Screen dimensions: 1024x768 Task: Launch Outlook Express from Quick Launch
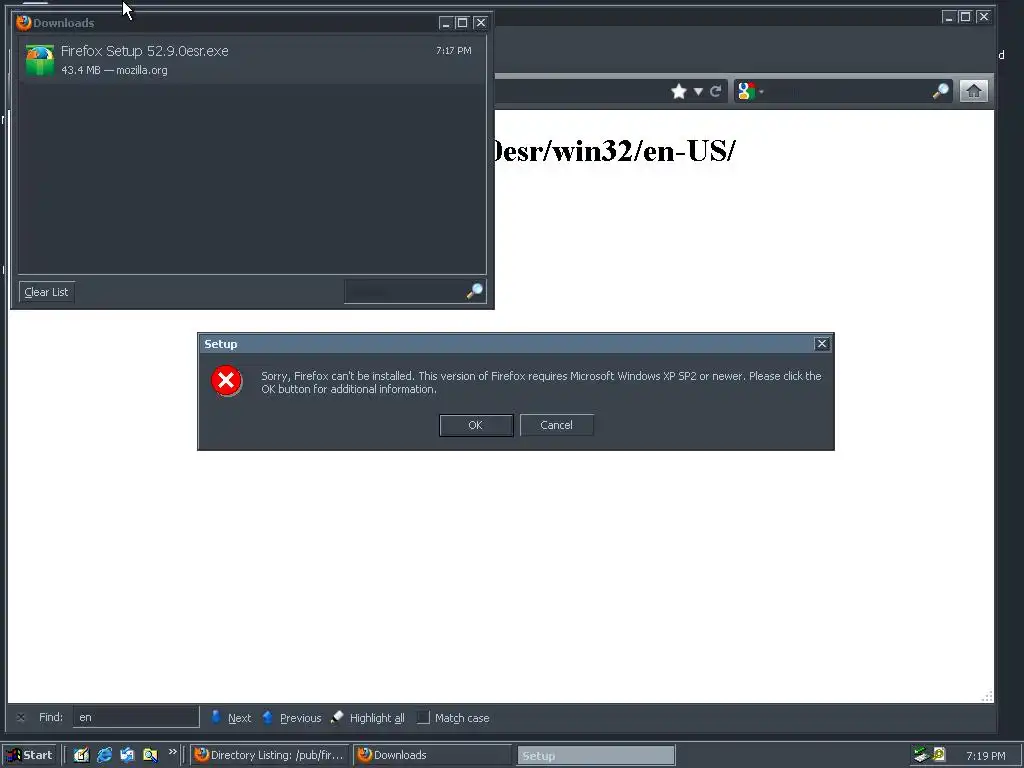[127, 755]
